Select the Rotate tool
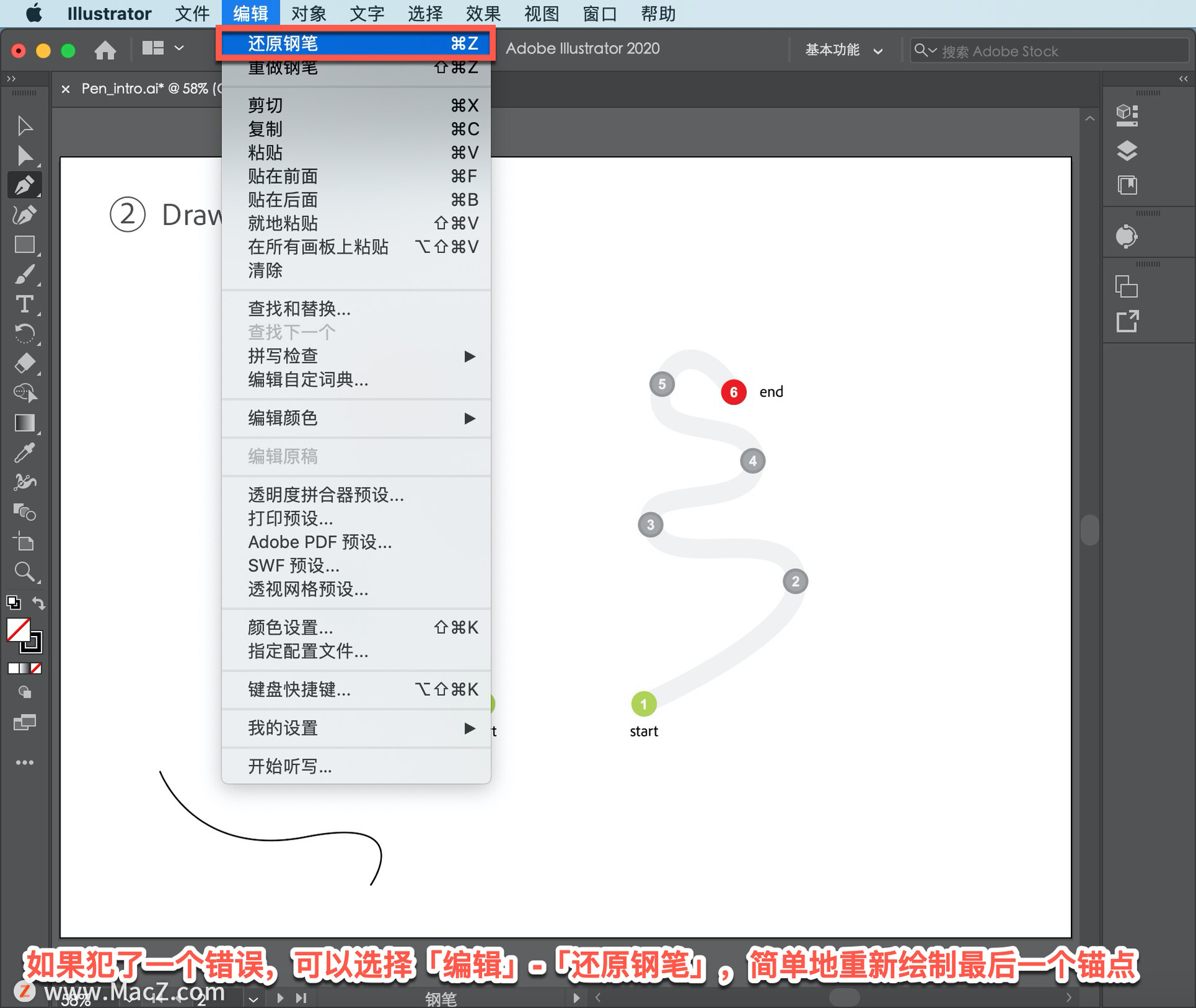Viewport: 1196px width, 1008px height. [x=24, y=334]
